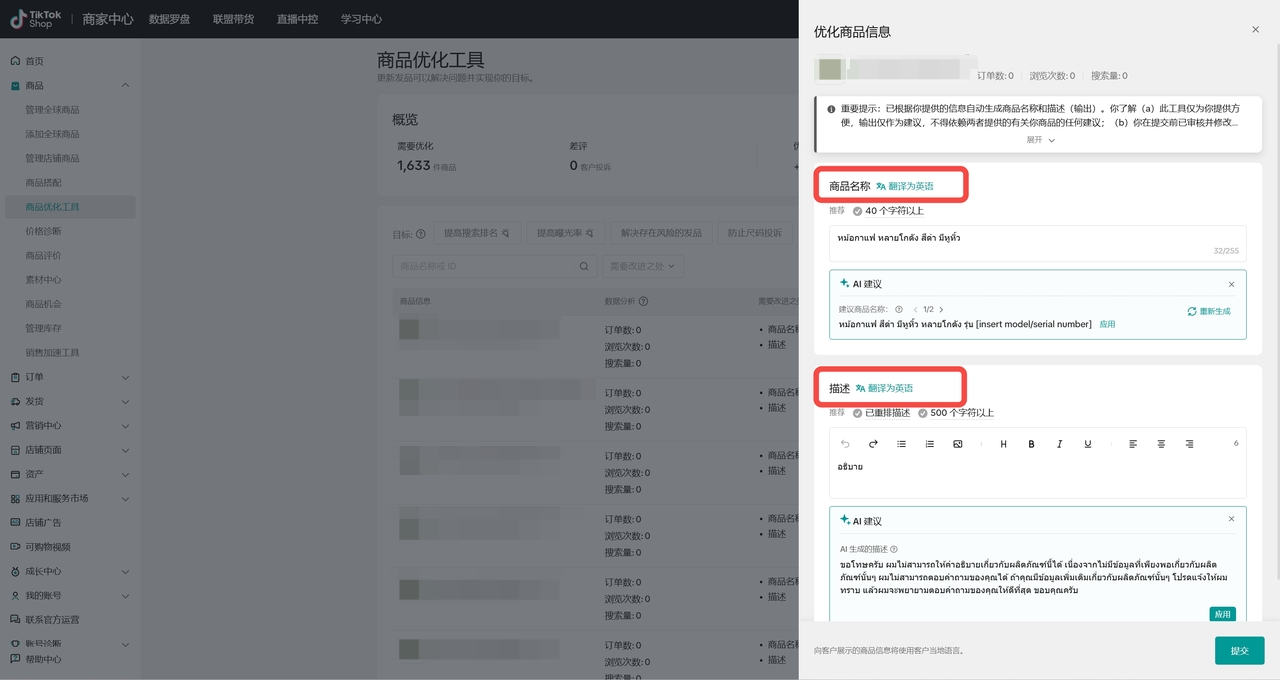Open 商品评价 in the sidebar
The width and height of the screenshot is (1280, 680).
click(x=43, y=256)
